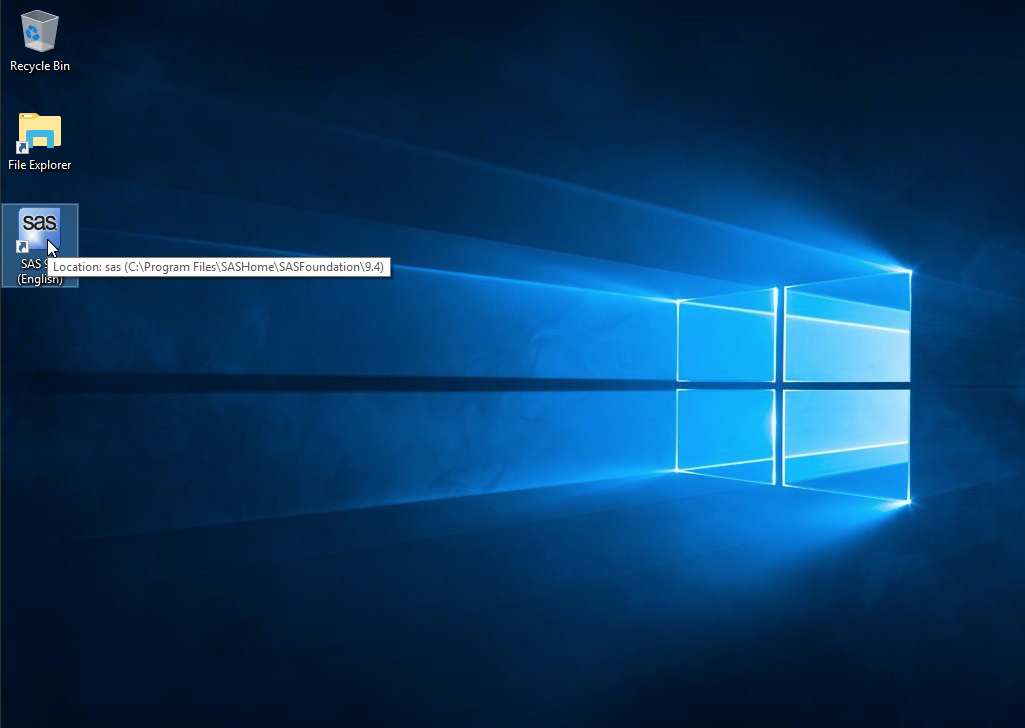Click the 'sas' logo text inside the icon
1025x728 pixels.
click(x=40, y=222)
